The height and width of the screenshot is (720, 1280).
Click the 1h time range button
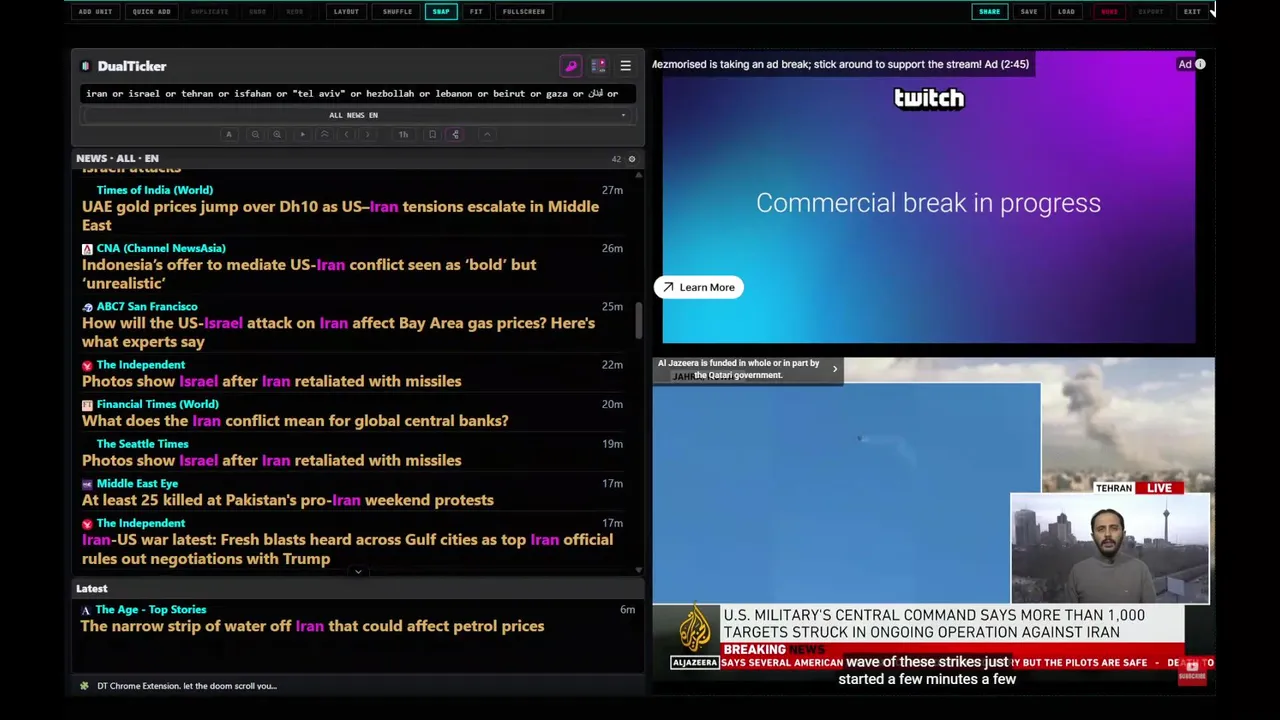pos(403,134)
